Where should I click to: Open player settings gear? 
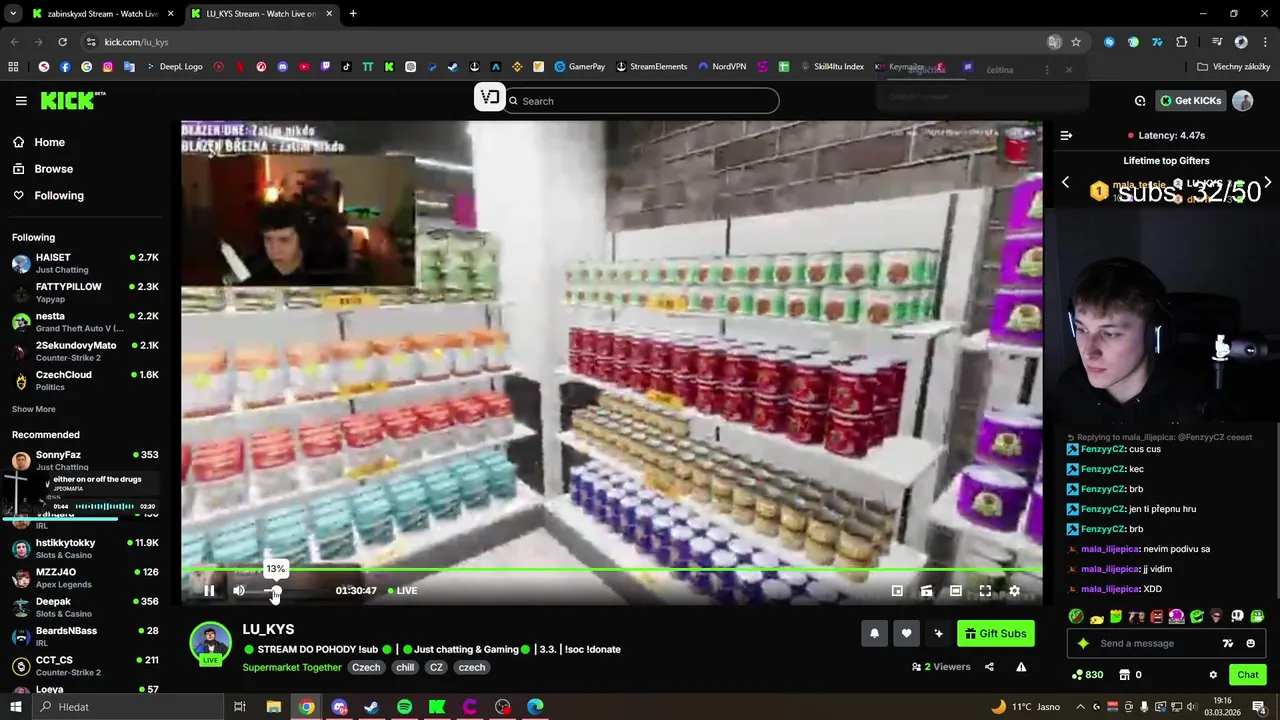click(1014, 591)
